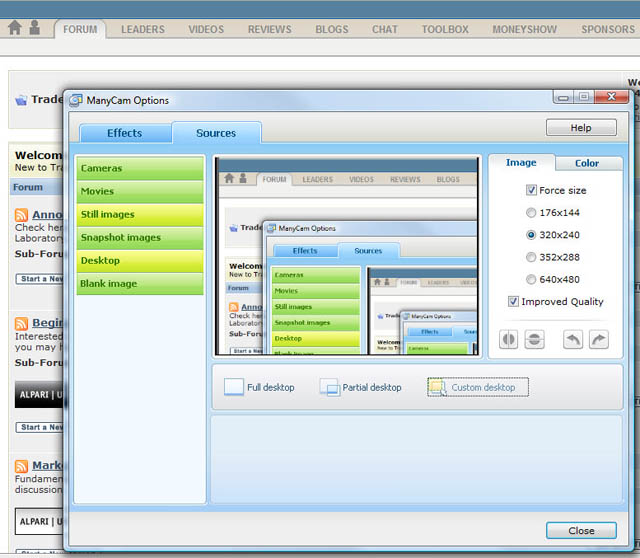Open the CHAT menu item
This screenshot has width=640, height=558.
click(x=384, y=29)
